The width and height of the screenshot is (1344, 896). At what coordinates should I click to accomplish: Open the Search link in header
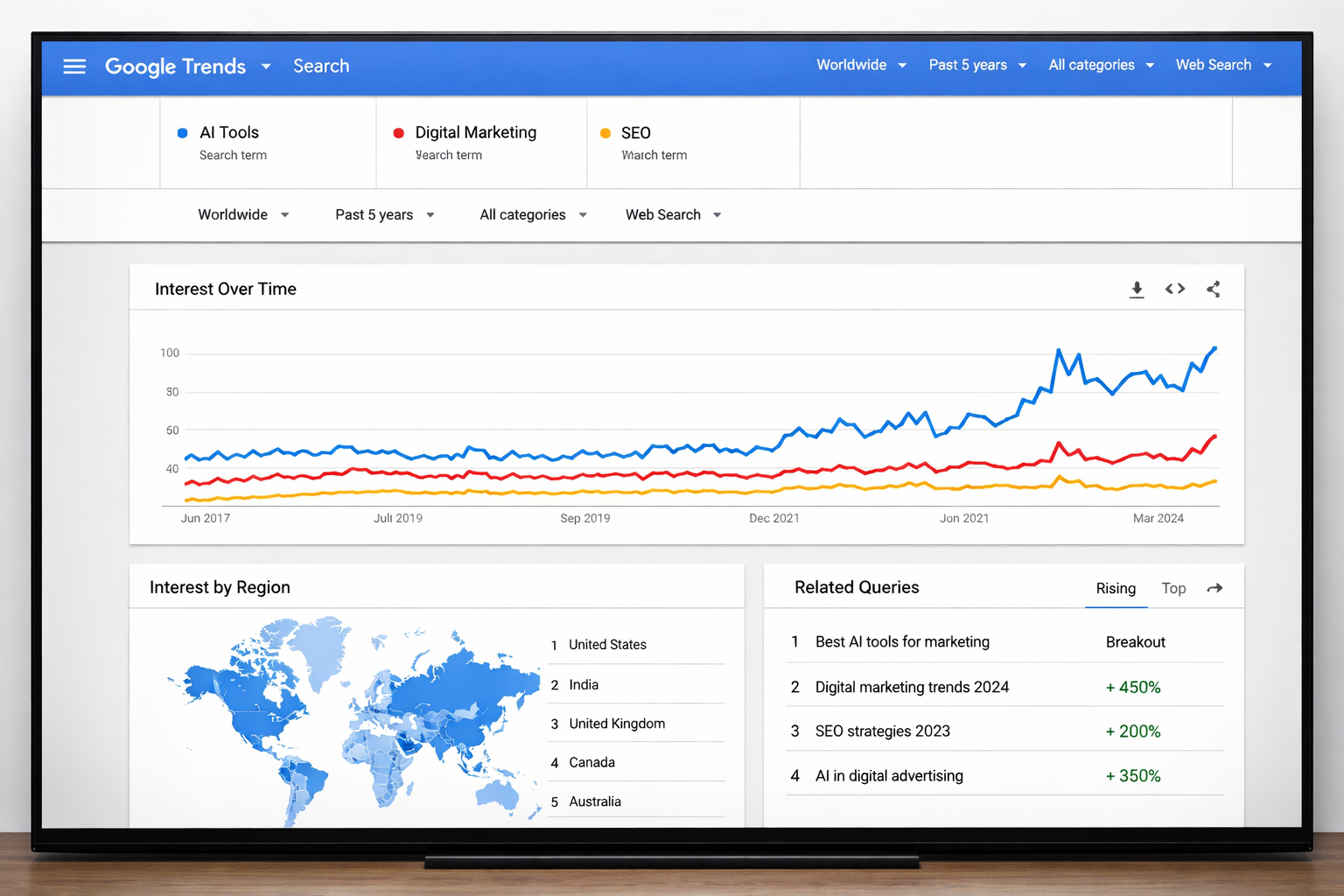pyautogui.click(x=321, y=66)
